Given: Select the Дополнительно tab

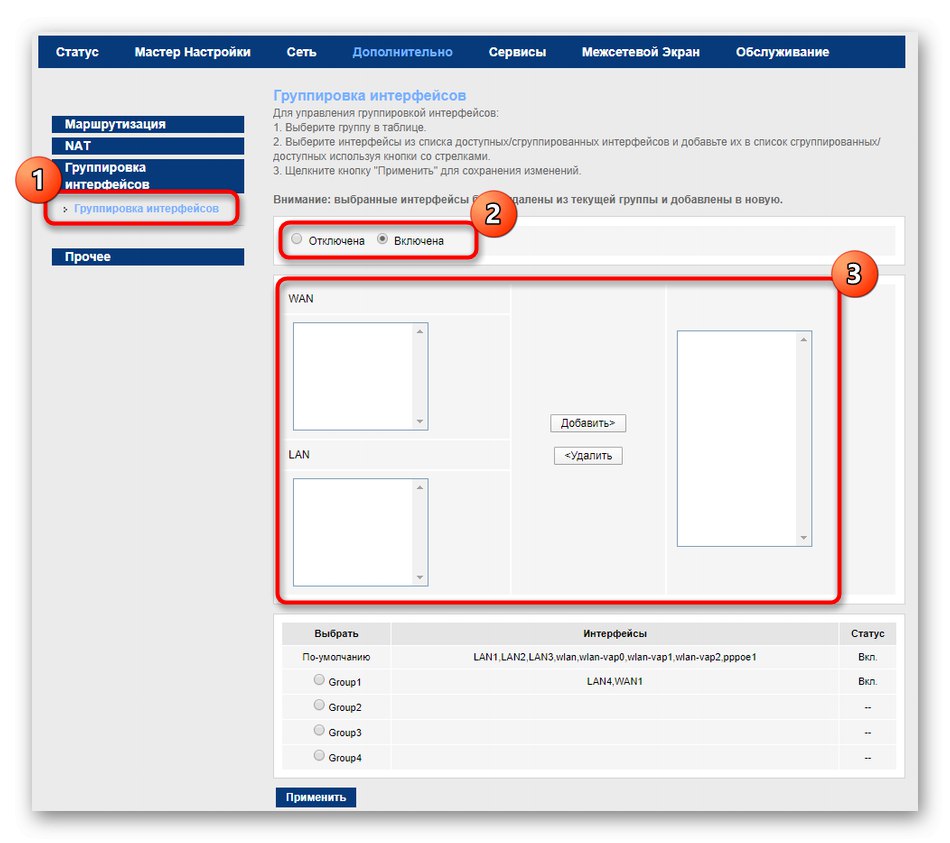Looking at the screenshot, I should click(x=402, y=52).
